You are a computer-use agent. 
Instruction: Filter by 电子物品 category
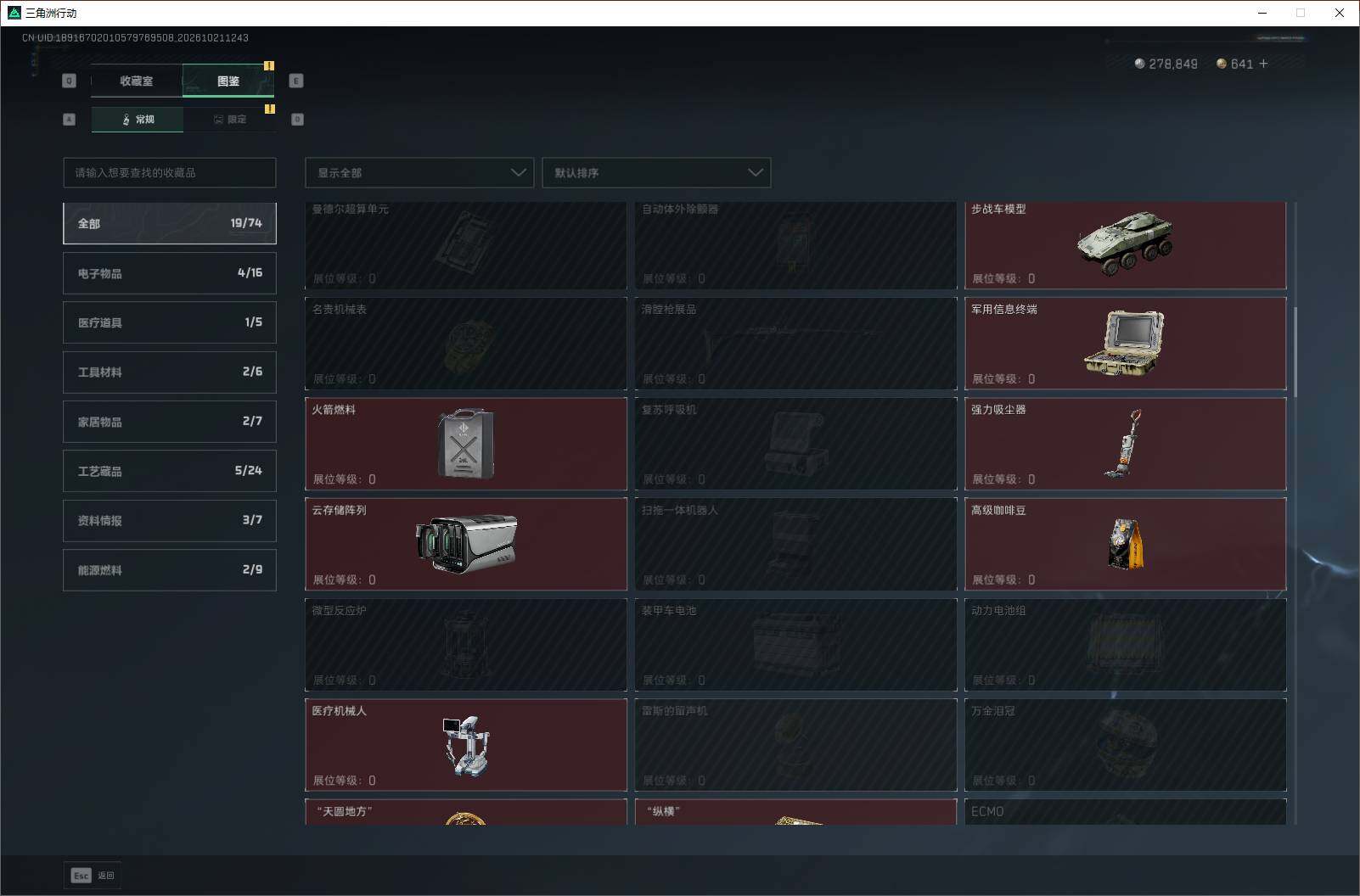[x=170, y=273]
